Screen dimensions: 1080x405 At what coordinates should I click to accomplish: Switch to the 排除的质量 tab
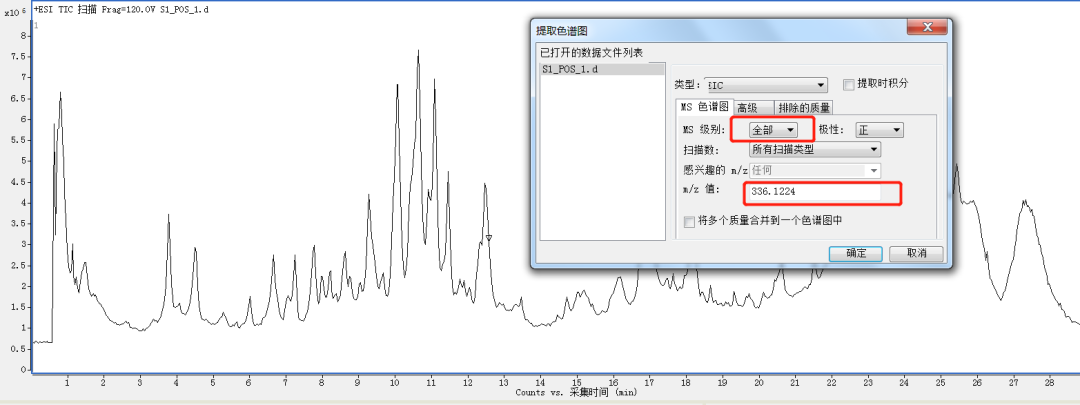[x=804, y=107]
